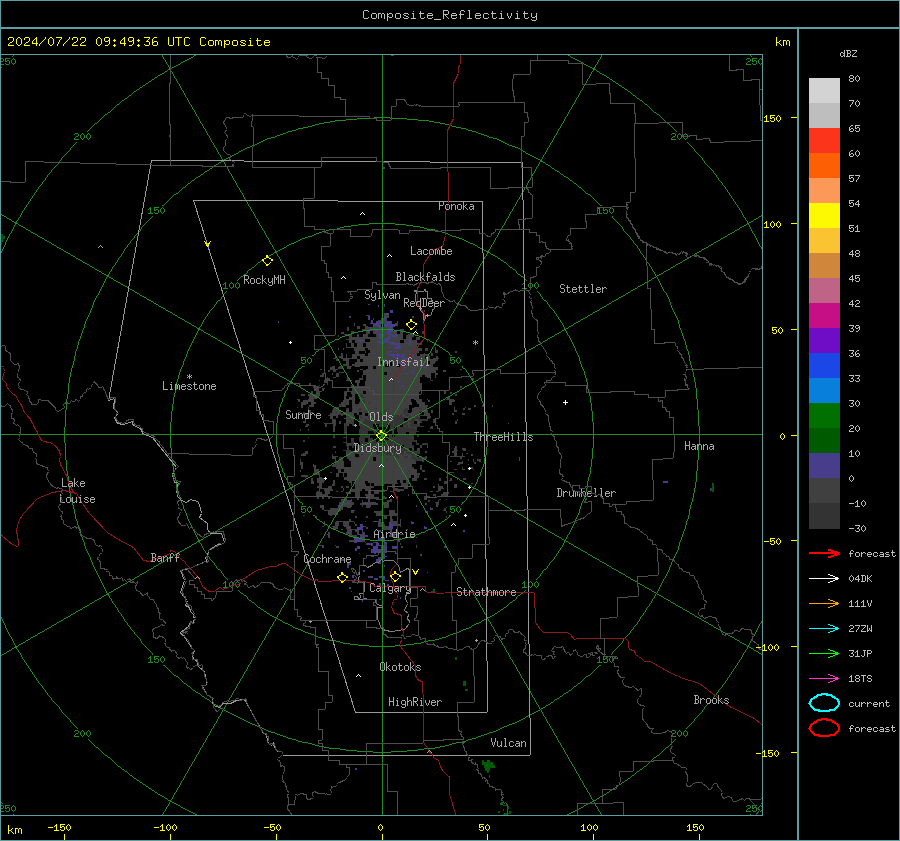
Task: Click the Vulcan town label
Action: click(x=508, y=743)
